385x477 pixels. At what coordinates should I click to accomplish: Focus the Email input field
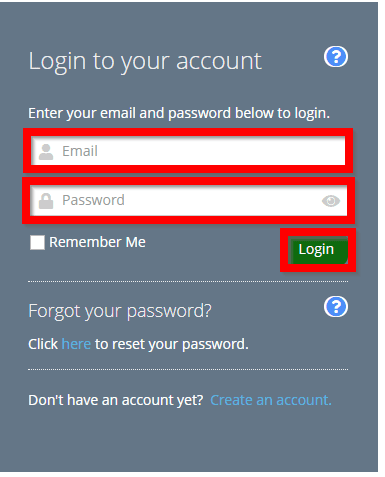(188, 151)
